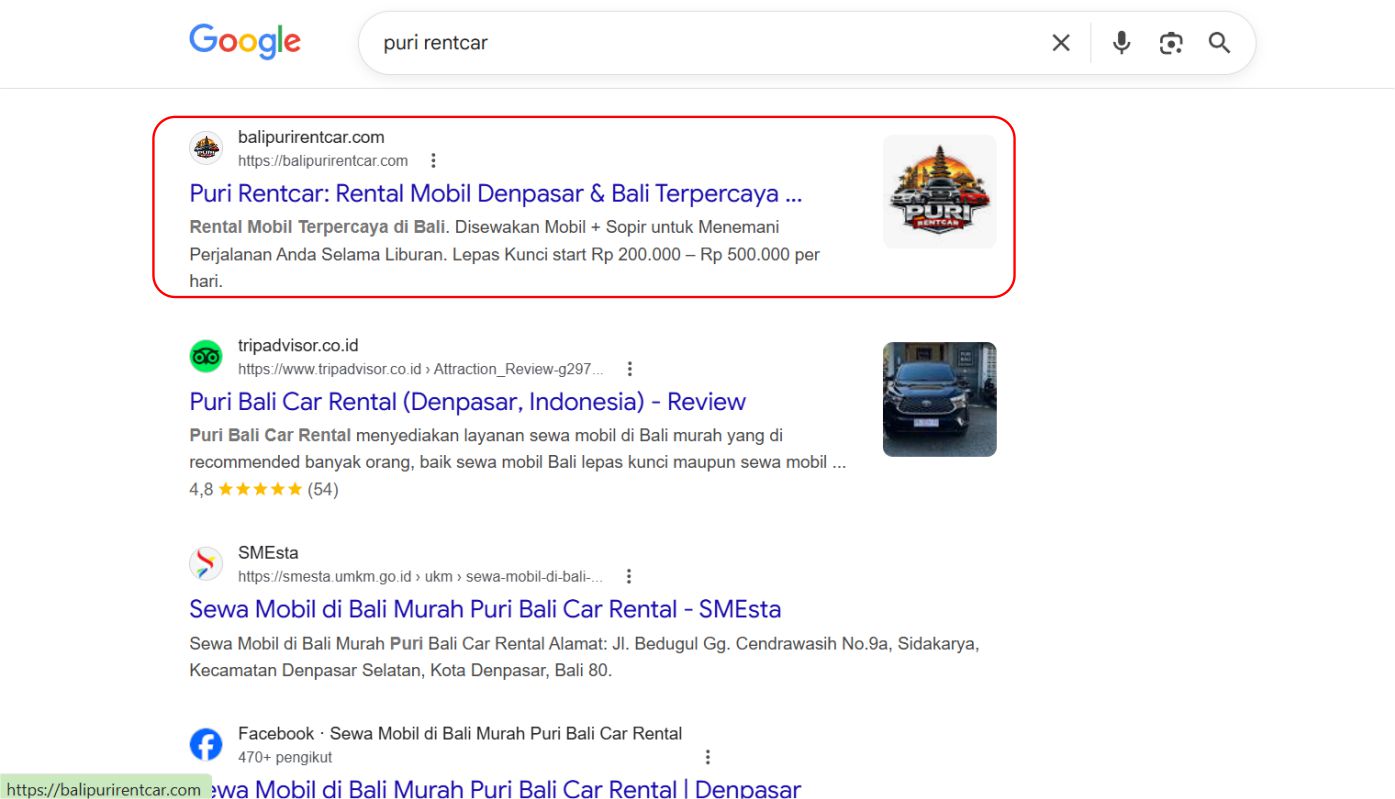Click the Puri Rentcar result thumbnail image
Viewport: 1395px width, 799px height.
pos(938,190)
